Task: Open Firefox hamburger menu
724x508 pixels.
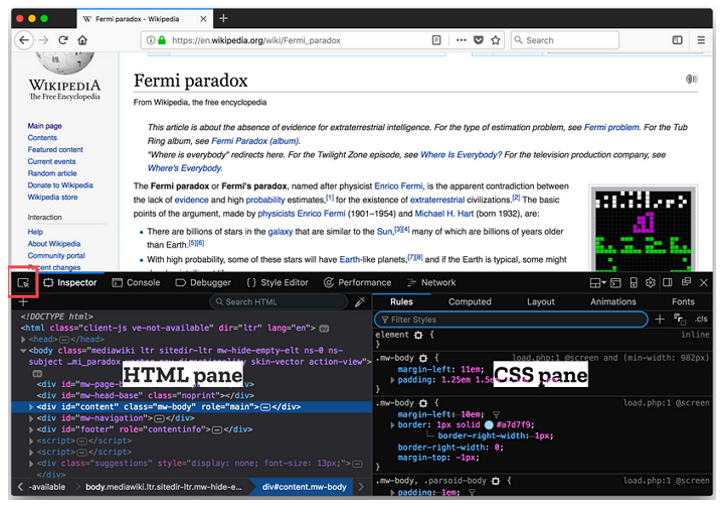Action: [700, 40]
